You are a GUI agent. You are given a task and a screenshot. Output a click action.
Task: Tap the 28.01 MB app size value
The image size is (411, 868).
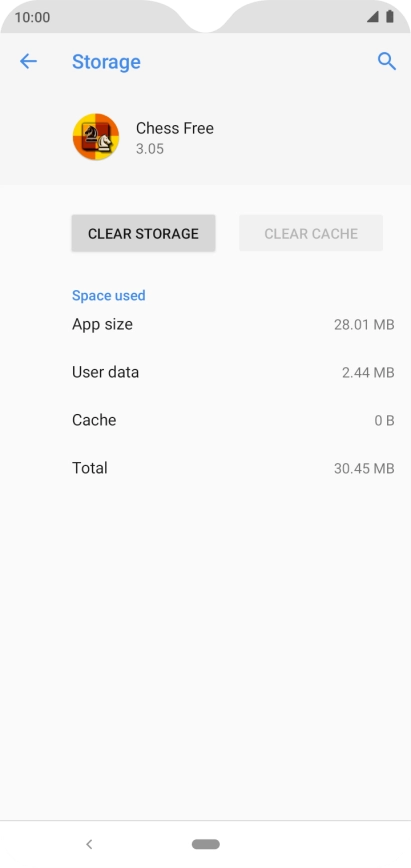[x=364, y=325]
